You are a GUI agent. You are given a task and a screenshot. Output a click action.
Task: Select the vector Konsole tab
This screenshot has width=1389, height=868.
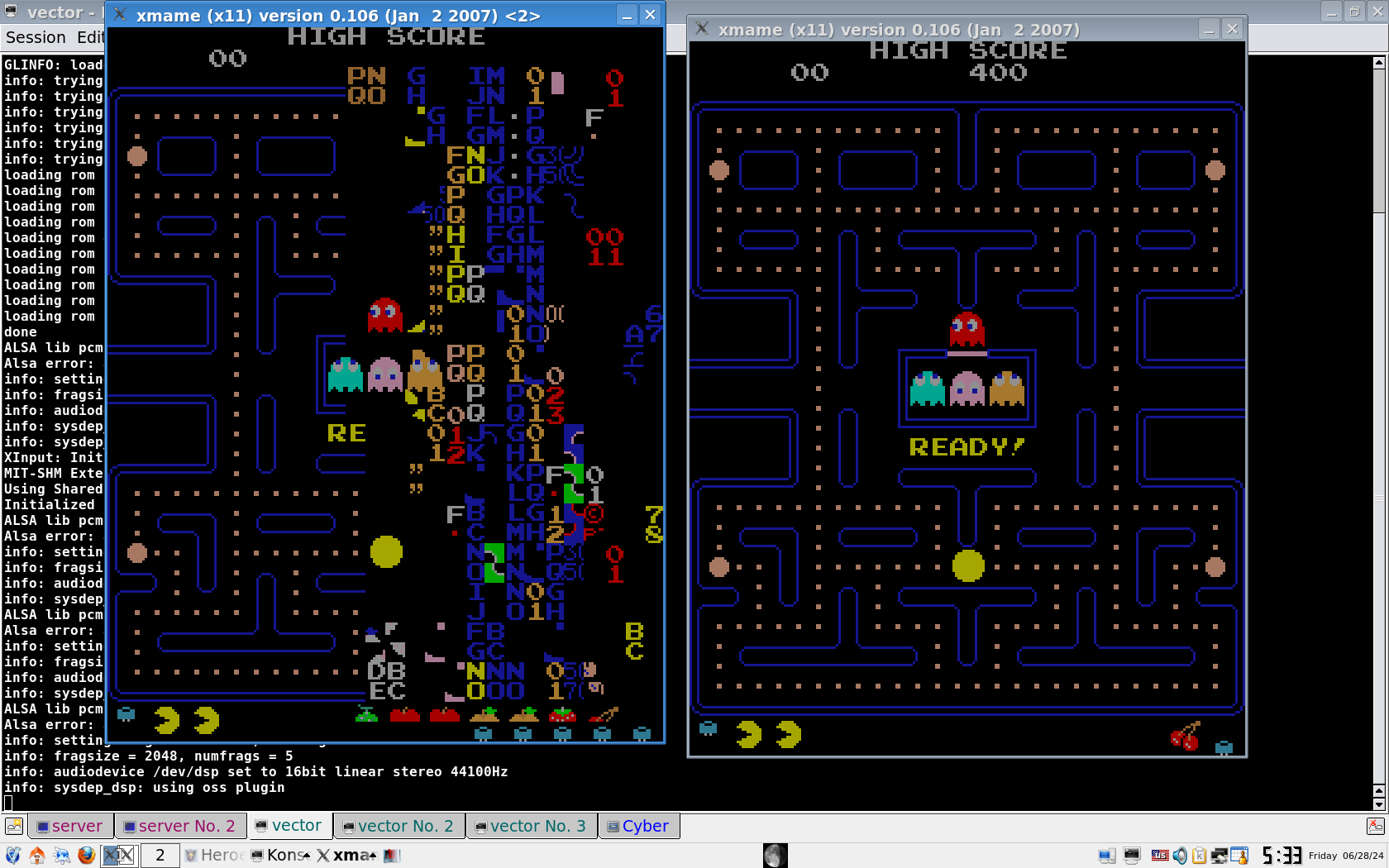tap(289, 825)
